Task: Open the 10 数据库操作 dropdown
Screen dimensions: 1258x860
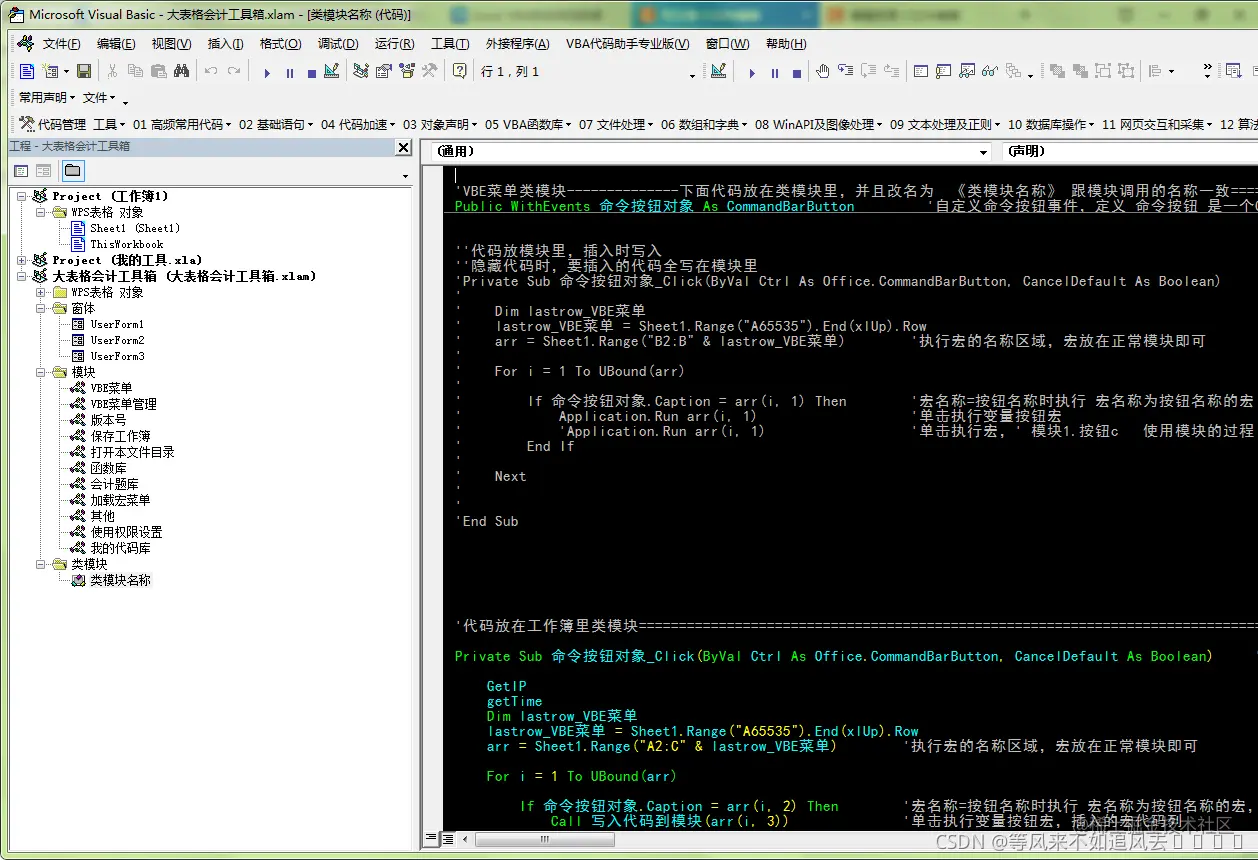Action: click(x=1051, y=124)
